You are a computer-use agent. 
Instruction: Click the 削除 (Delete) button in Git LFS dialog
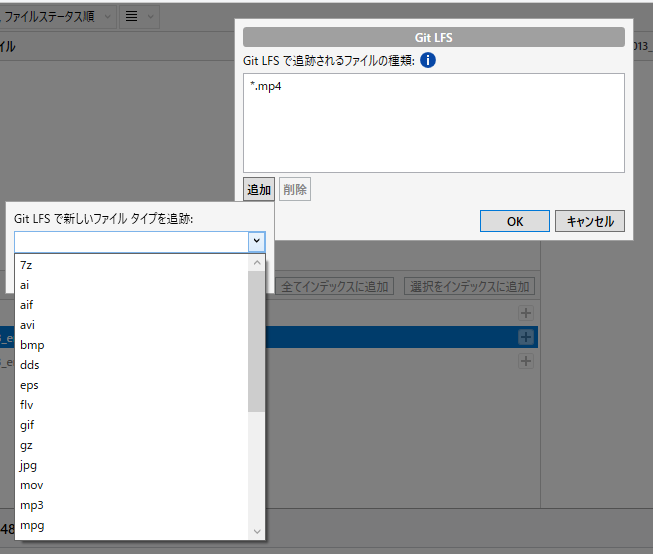click(x=295, y=190)
